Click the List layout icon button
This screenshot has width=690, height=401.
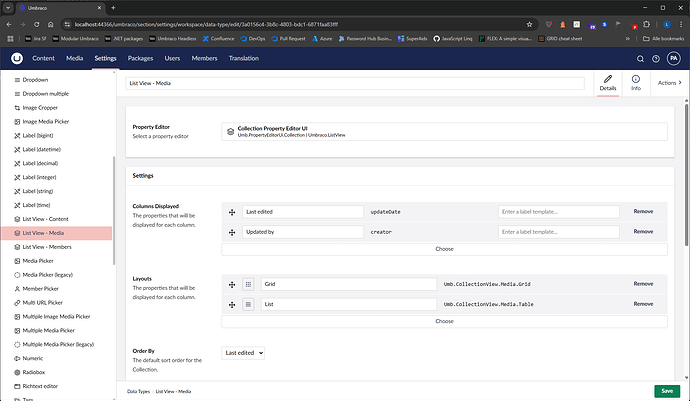[248, 304]
